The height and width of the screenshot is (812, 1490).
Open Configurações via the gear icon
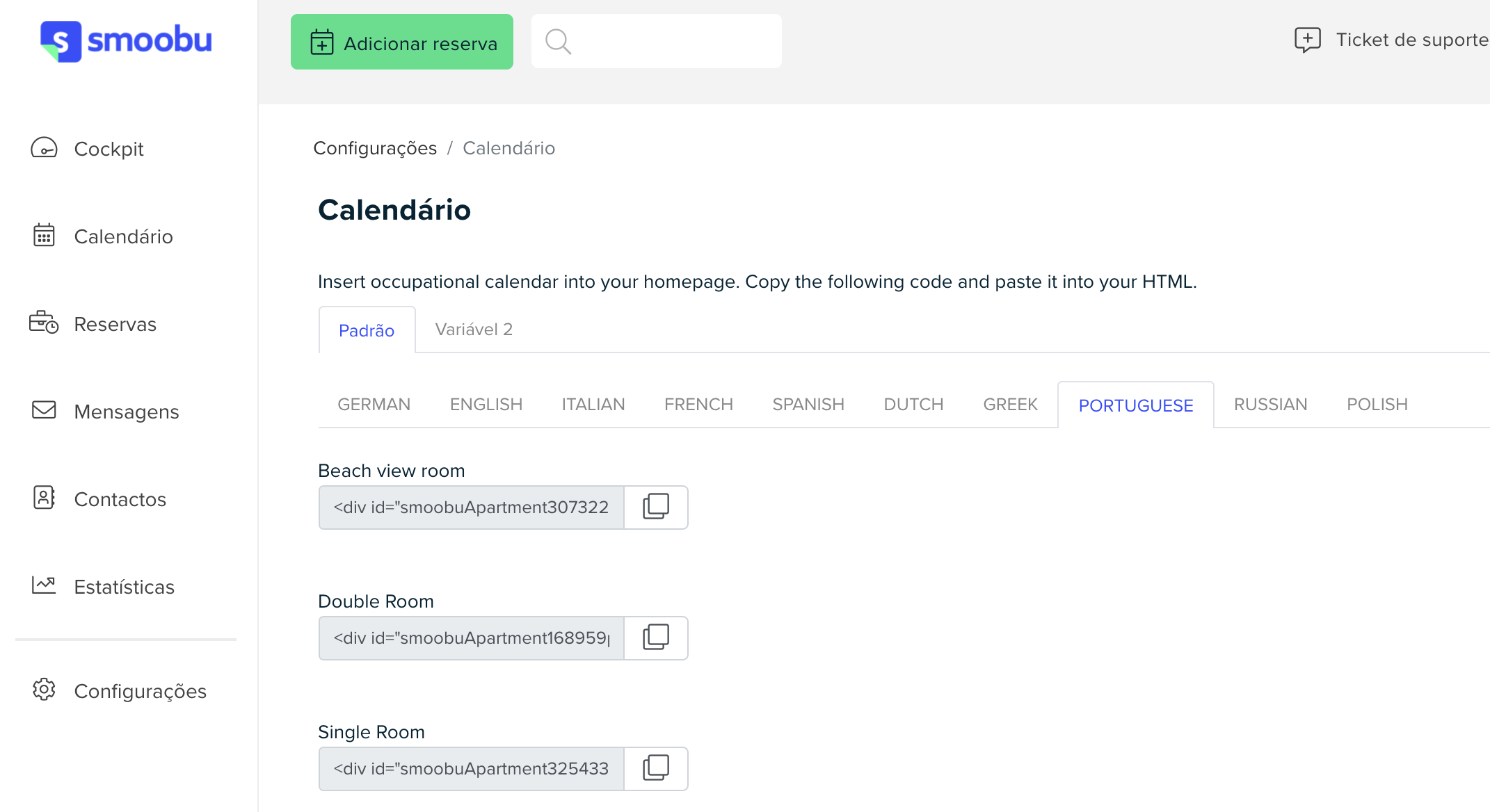click(x=44, y=690)
